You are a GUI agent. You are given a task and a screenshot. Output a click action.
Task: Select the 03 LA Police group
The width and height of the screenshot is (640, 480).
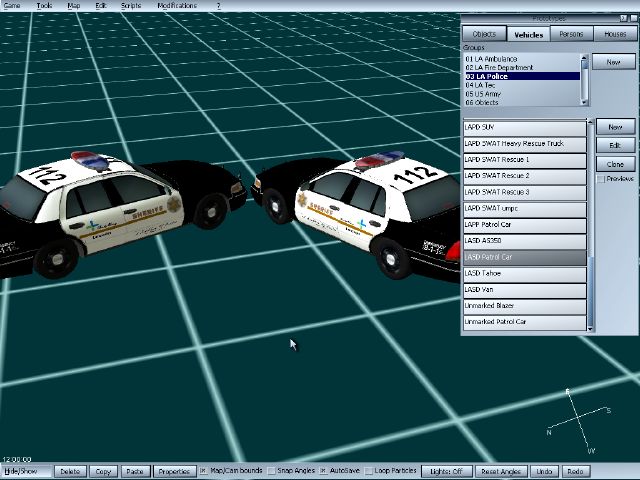click(522, 76)
